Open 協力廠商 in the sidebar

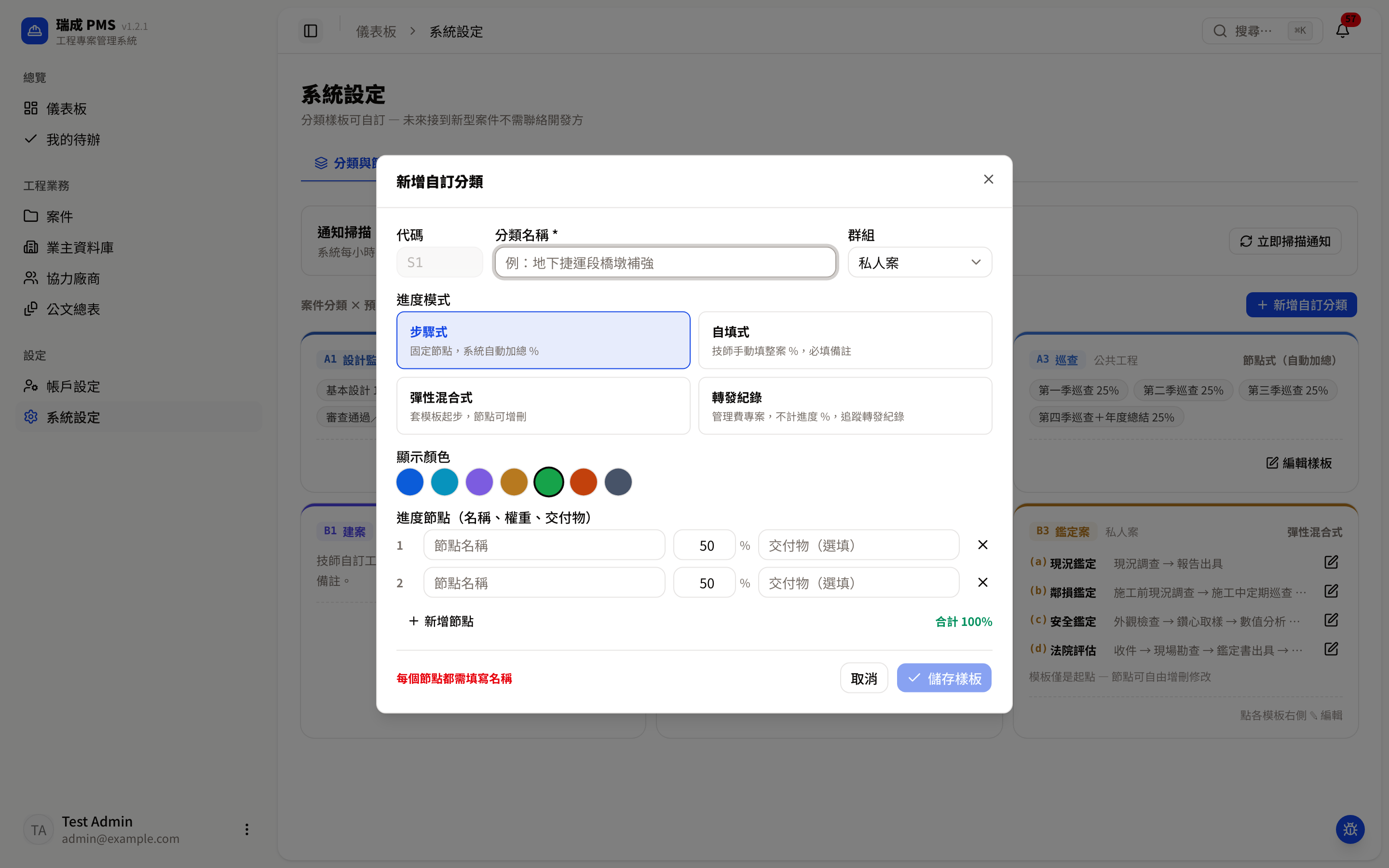[139, 278]
